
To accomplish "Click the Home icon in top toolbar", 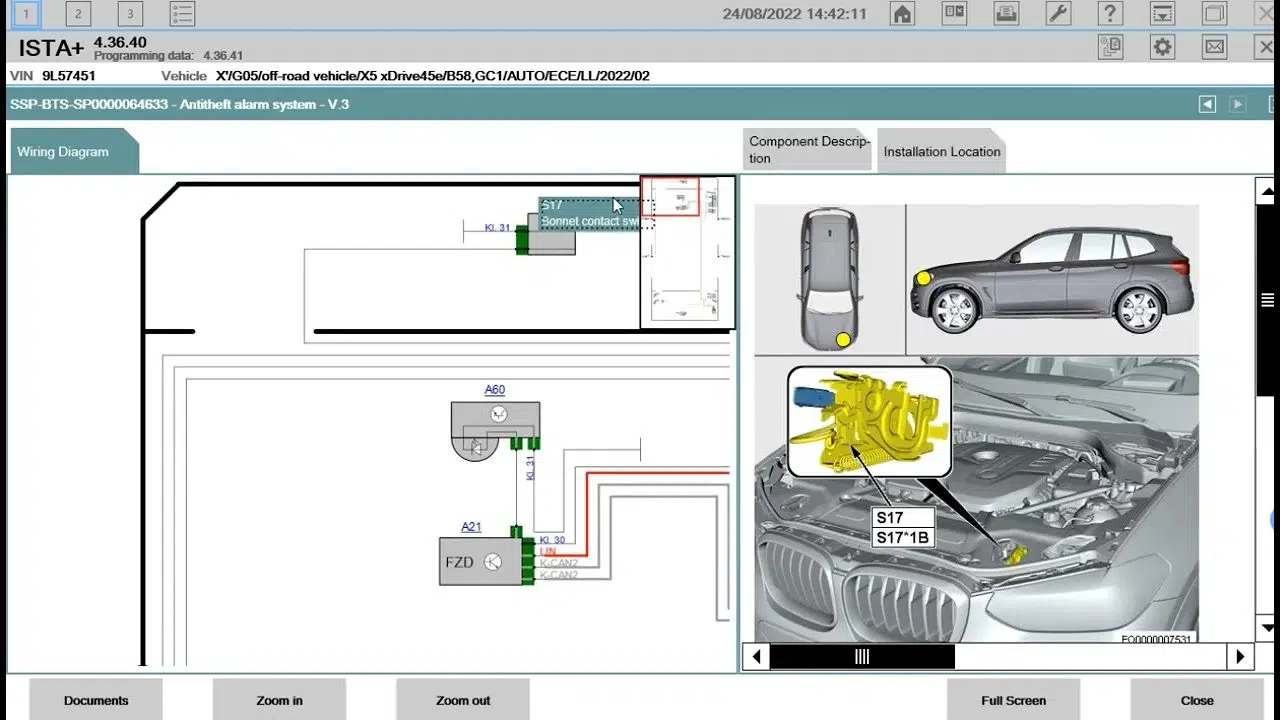I will pos(902,14).
